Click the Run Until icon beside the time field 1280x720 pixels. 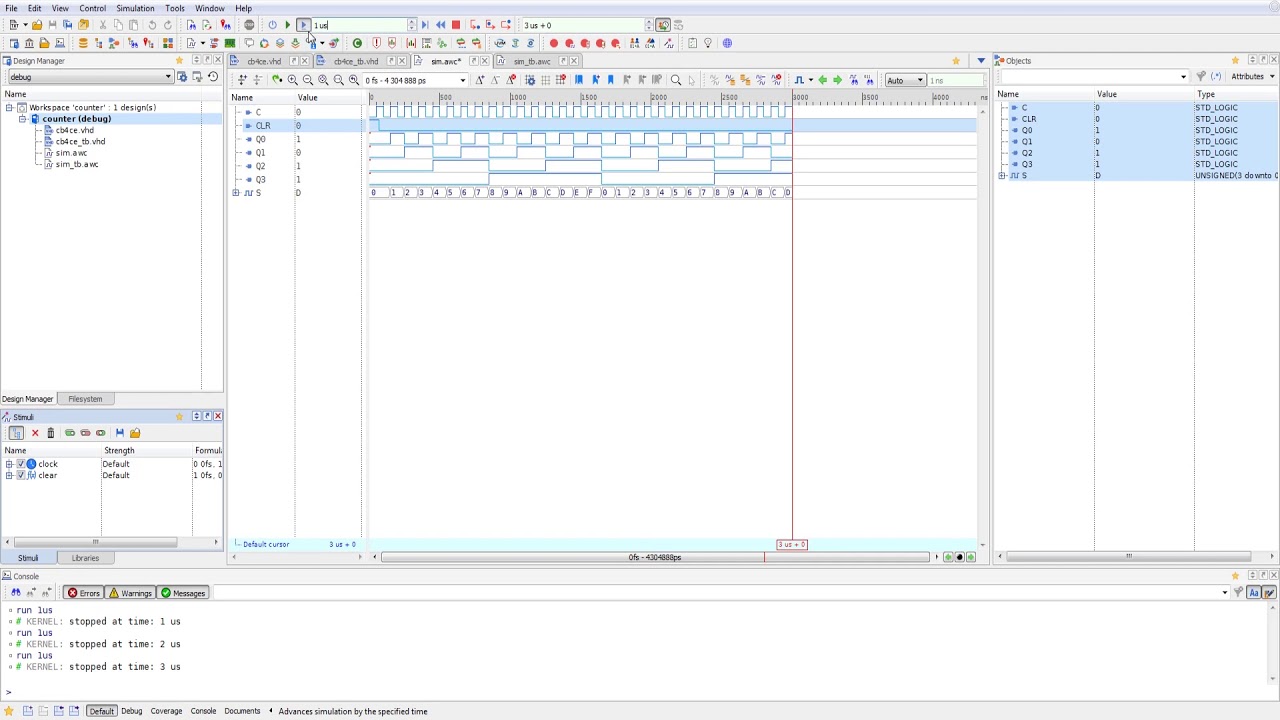click(x=424, y=25)
